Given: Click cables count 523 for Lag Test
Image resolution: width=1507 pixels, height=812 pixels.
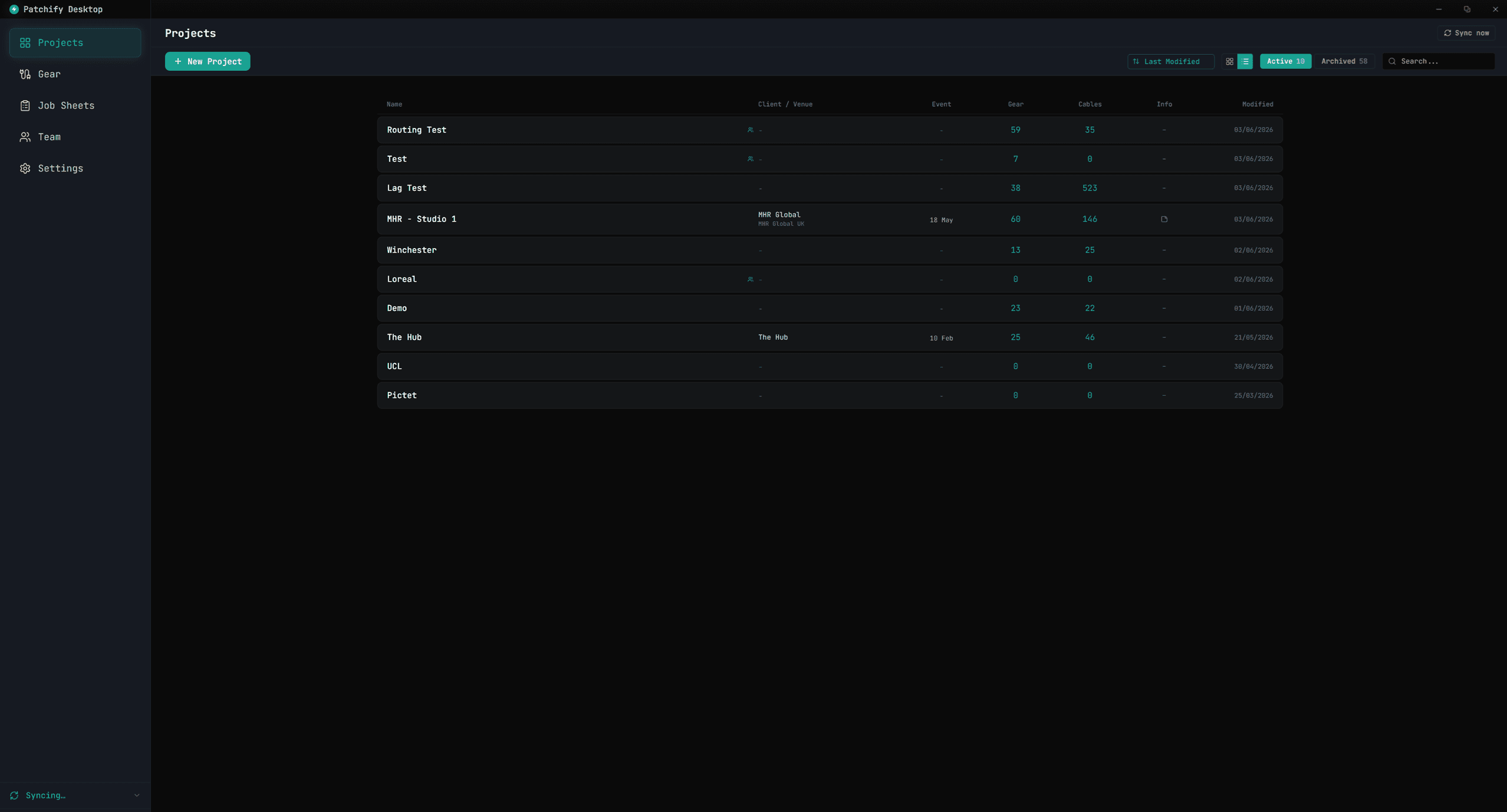Looking at the screenshot, I should pos(1090,188).
